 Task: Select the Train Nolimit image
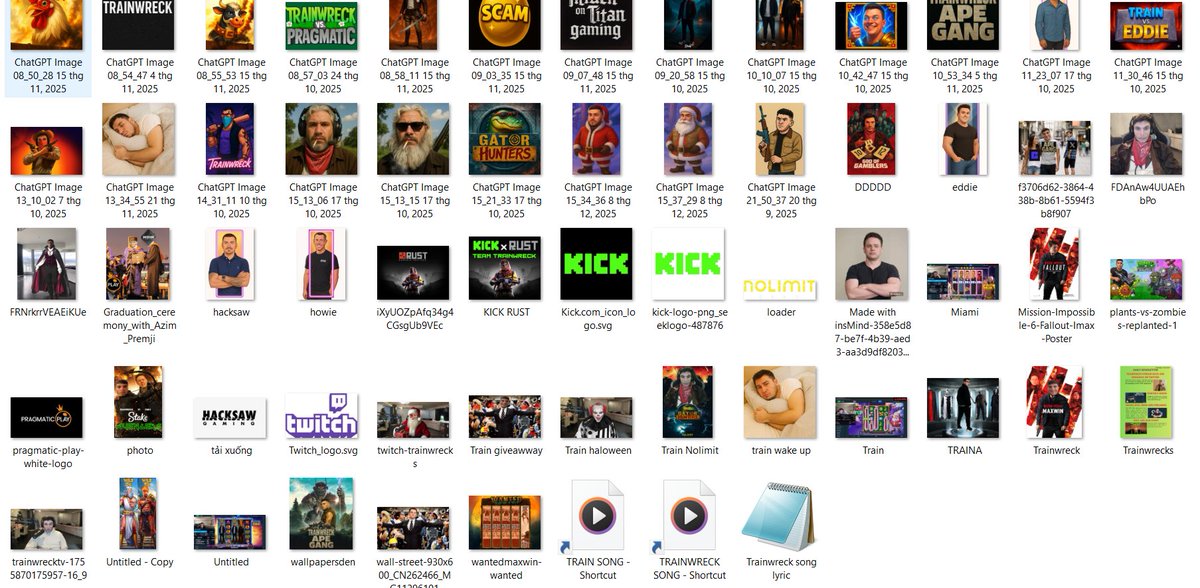point(688,402)
